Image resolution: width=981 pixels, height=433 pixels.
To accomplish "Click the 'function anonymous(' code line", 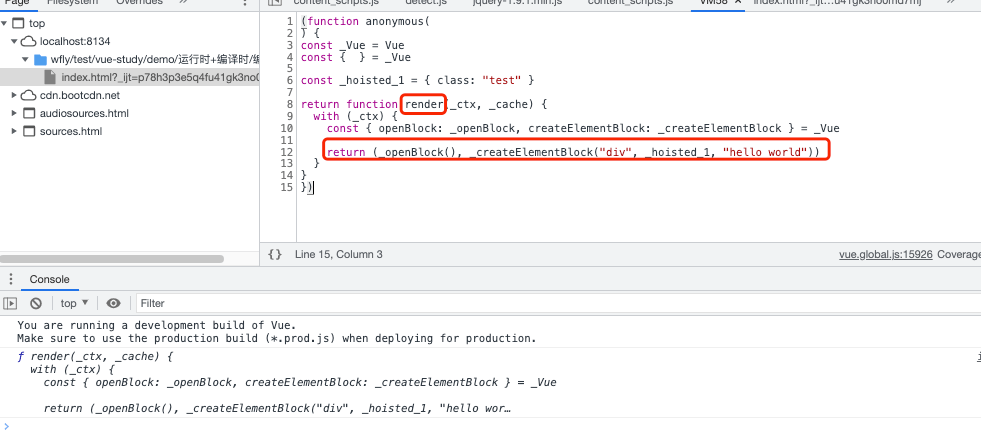I will coord(366,22).
